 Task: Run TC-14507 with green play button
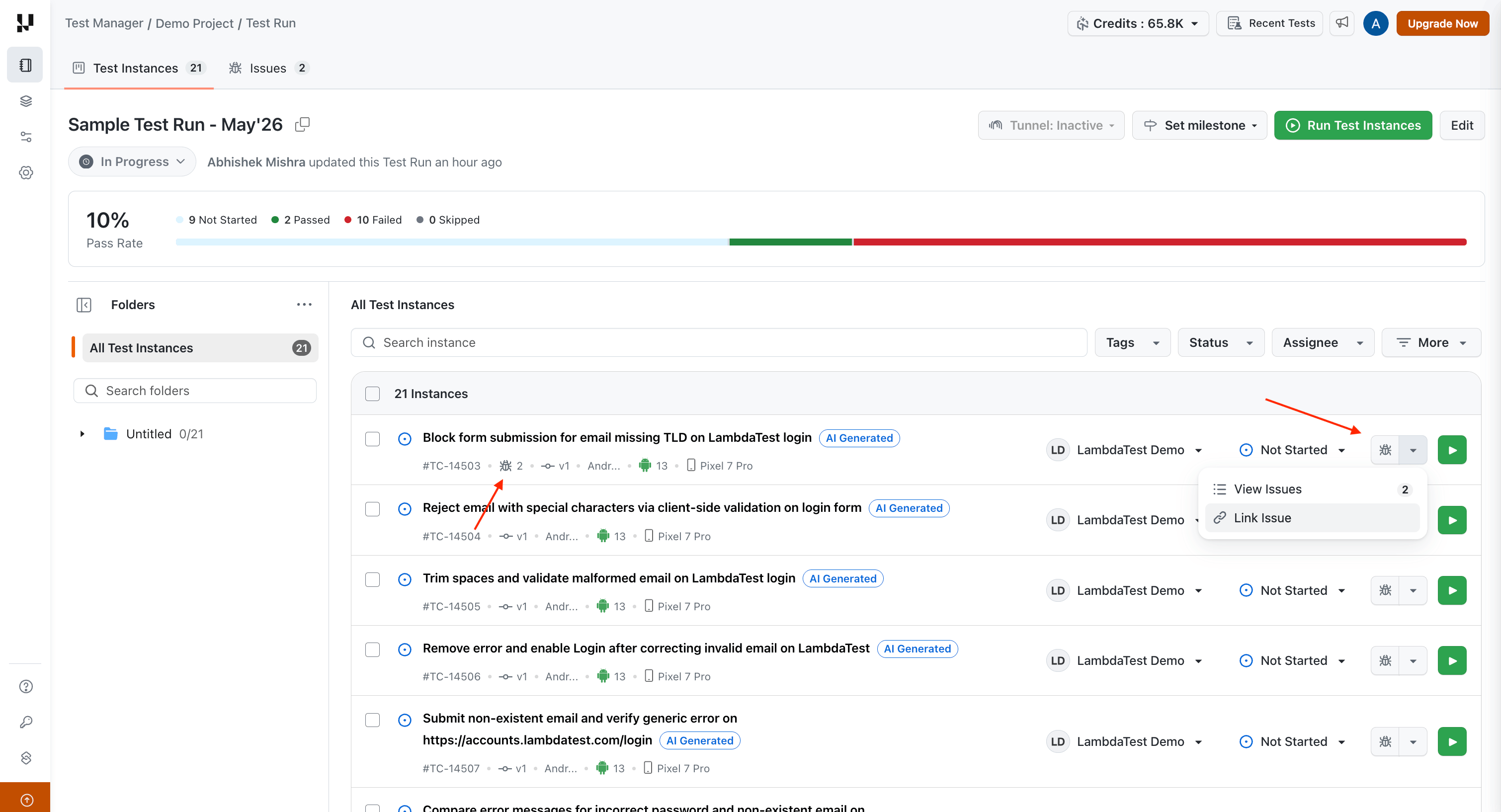click(1451, 741)
